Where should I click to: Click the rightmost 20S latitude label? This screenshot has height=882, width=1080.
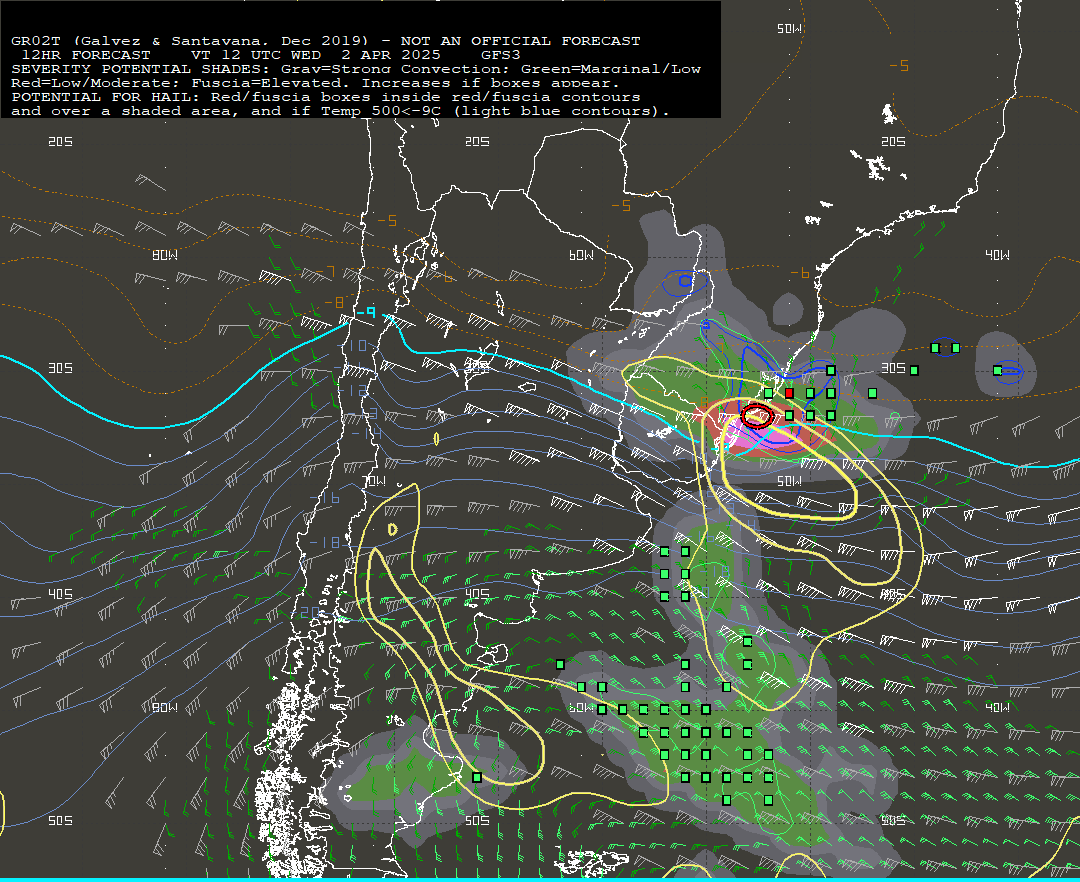[893, 141]
